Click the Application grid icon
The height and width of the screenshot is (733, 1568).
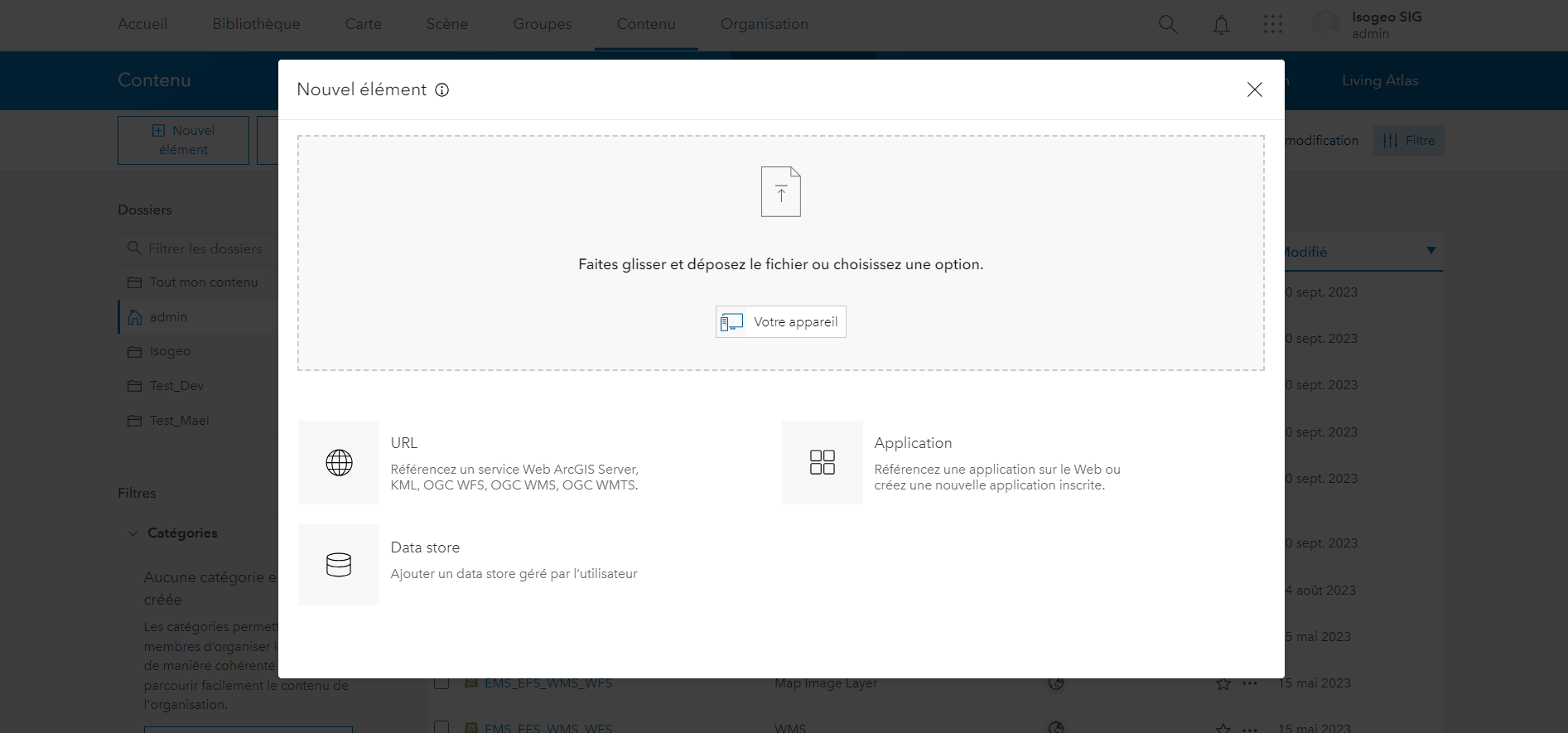(823, 462)
